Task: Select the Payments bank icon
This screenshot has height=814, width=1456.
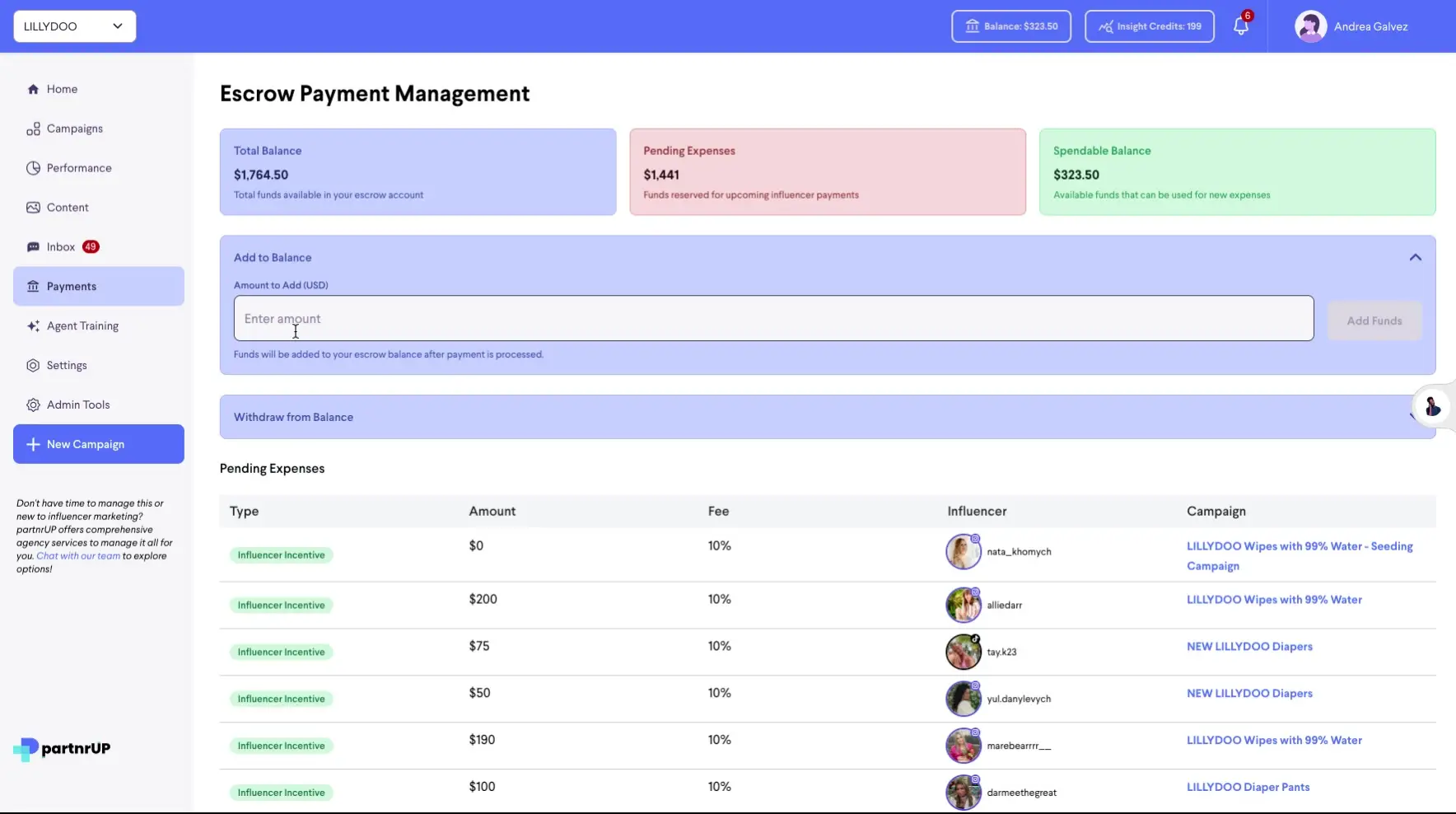Action: pyautogui.click(x=34, y=286)
